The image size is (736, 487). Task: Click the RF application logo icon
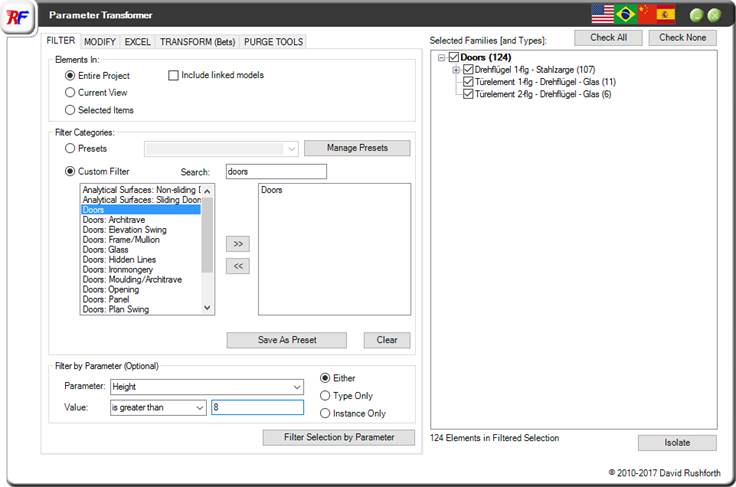point(18,19)
